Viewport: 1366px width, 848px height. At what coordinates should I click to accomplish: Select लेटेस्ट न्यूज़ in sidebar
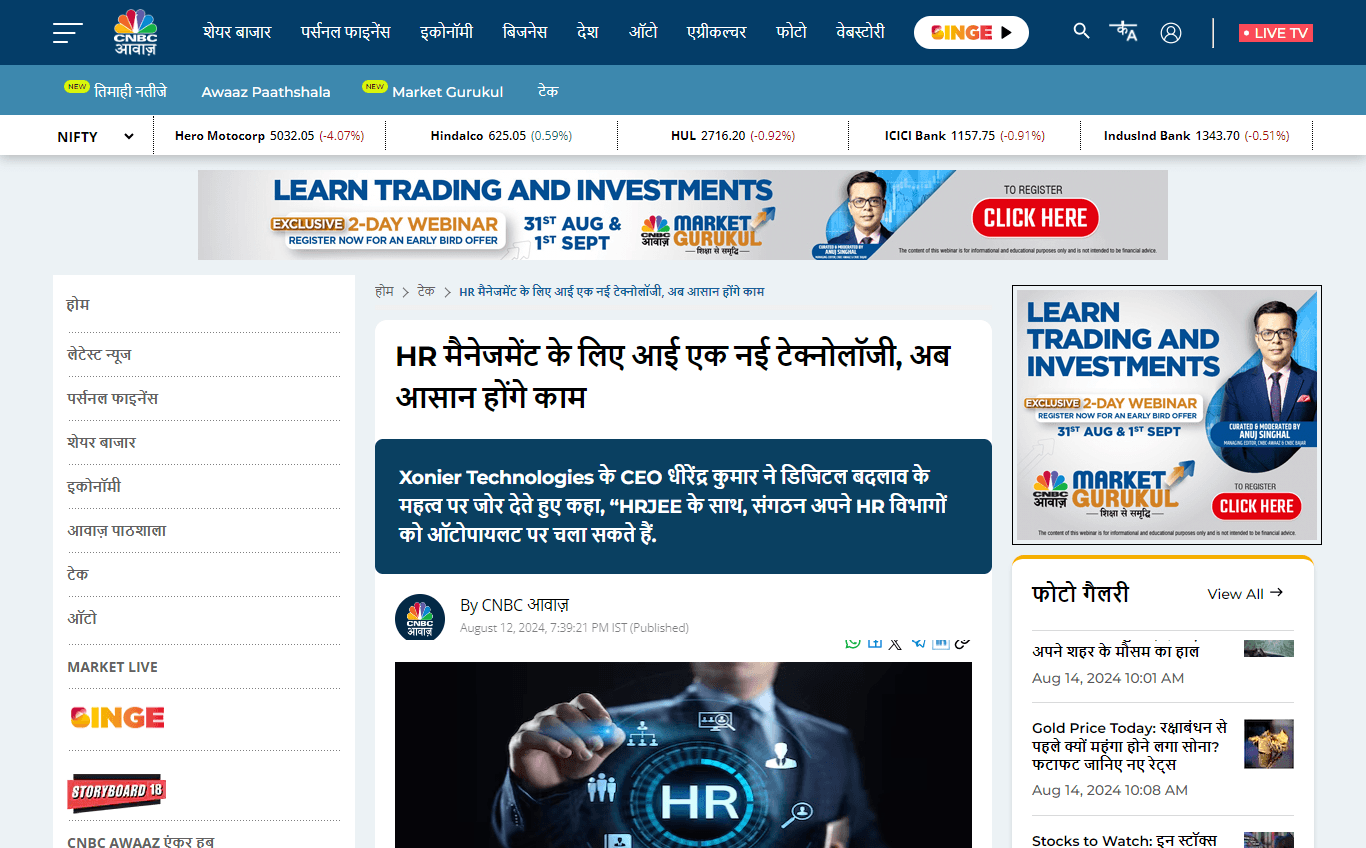click(x=99, y=354)
